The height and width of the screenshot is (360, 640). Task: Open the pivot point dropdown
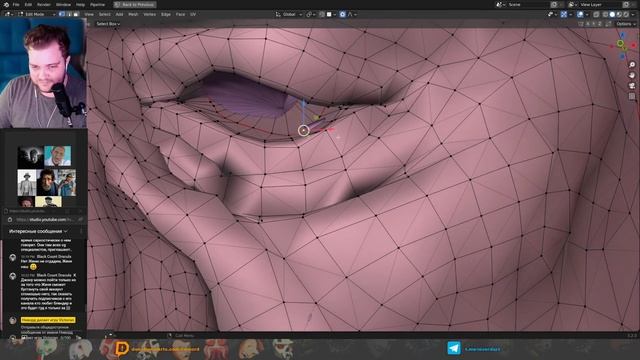(x=311, y=14)
